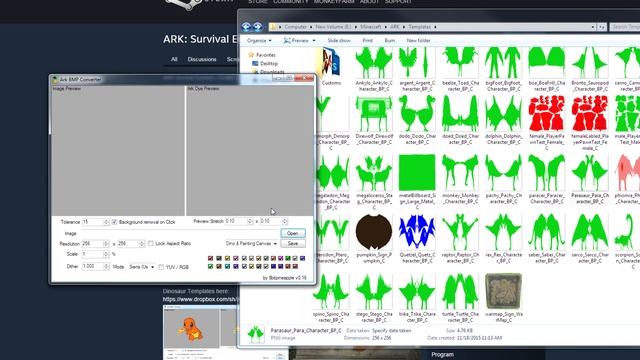The height and width of the screenshot is (360, 640).
Task: Select the warmap_Sign_WarMap_C template
Action: click(503, 298)
